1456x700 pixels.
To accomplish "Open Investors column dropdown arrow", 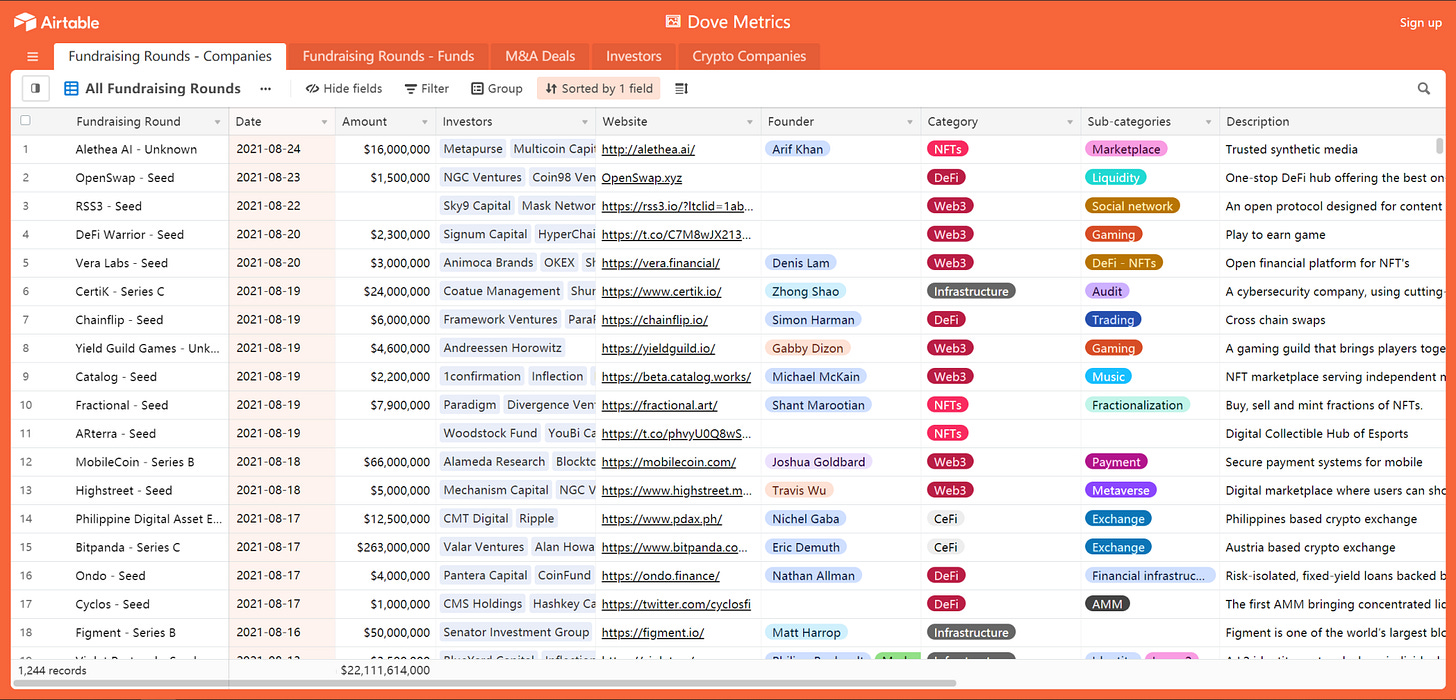I will click(x=584, y=122).
